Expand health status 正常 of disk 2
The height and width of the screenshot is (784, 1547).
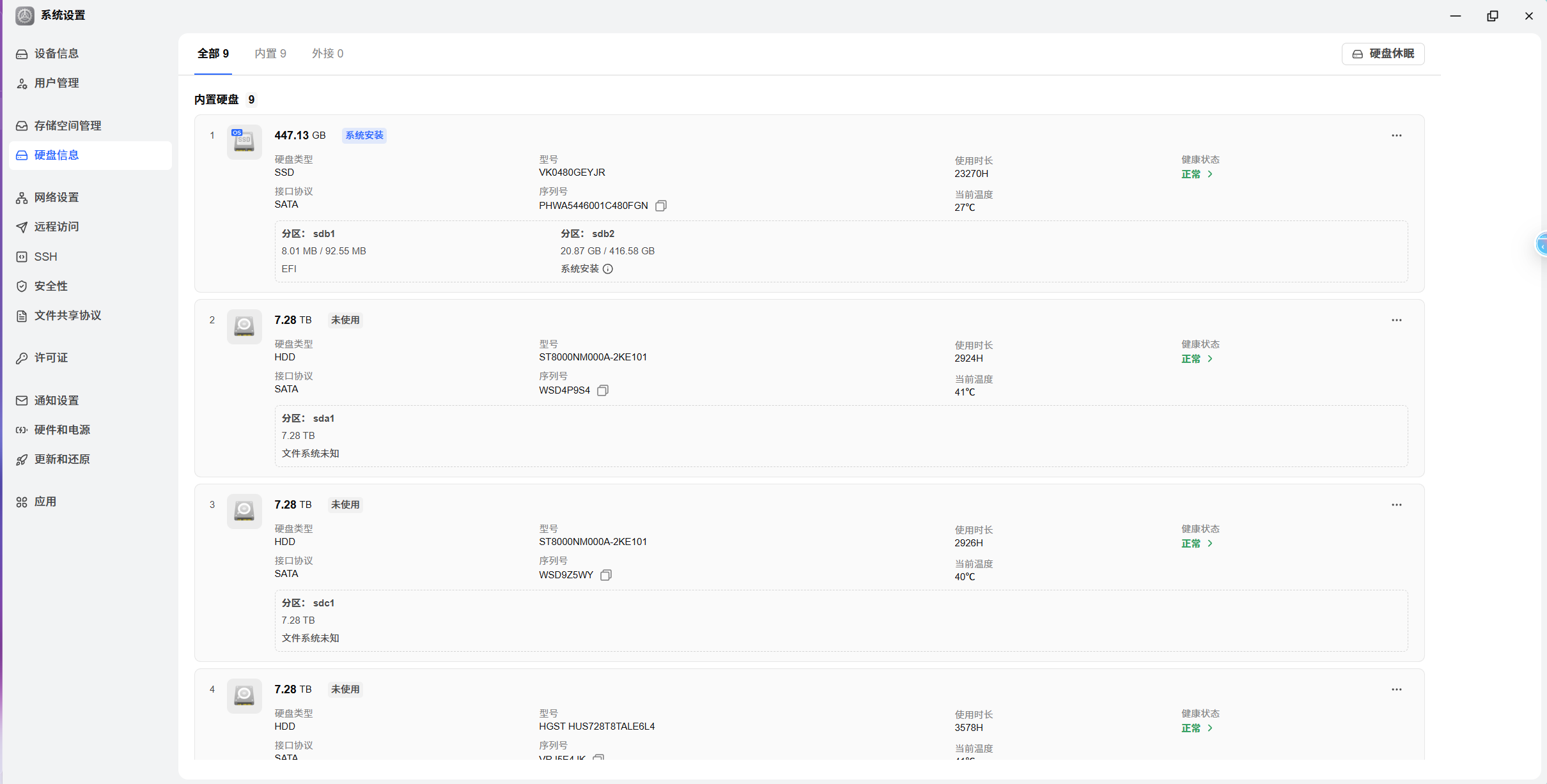click(x=1197, y=359)
